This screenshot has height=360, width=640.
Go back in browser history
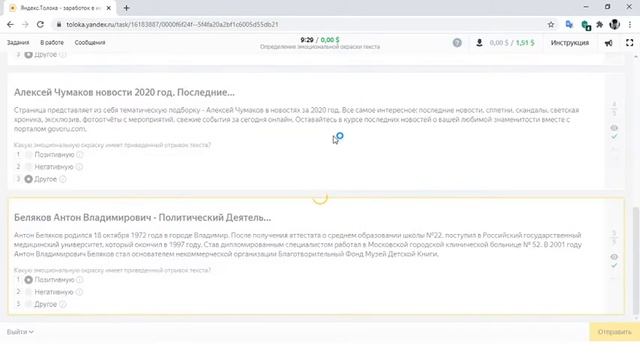click(x=10, y=24)
